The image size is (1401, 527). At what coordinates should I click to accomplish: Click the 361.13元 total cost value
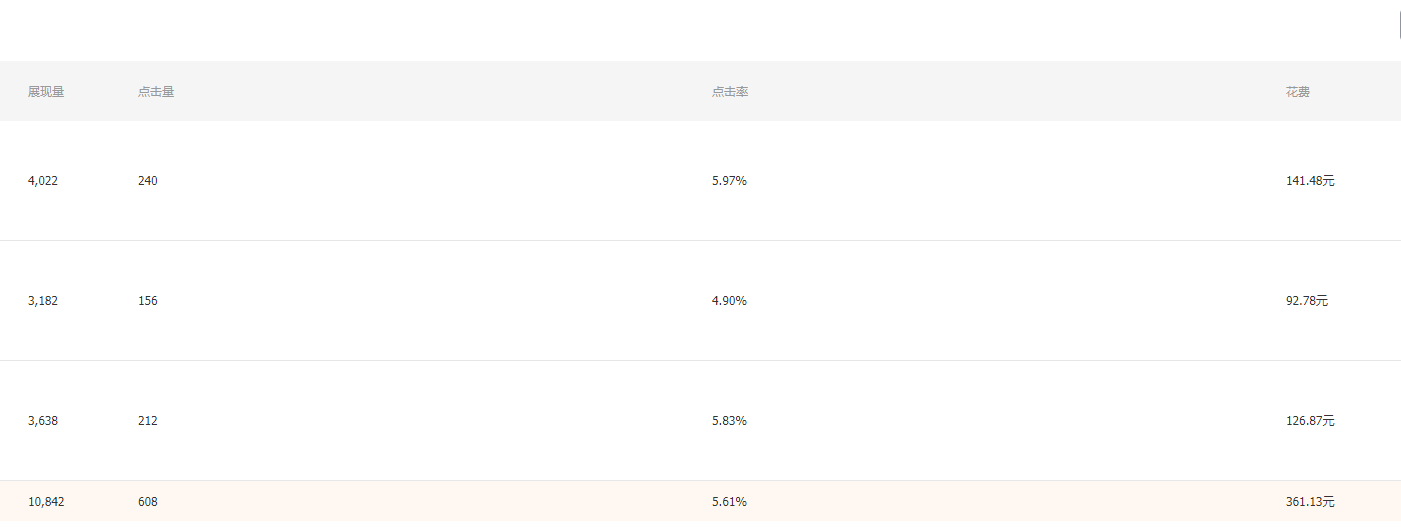click(1310, 502)
